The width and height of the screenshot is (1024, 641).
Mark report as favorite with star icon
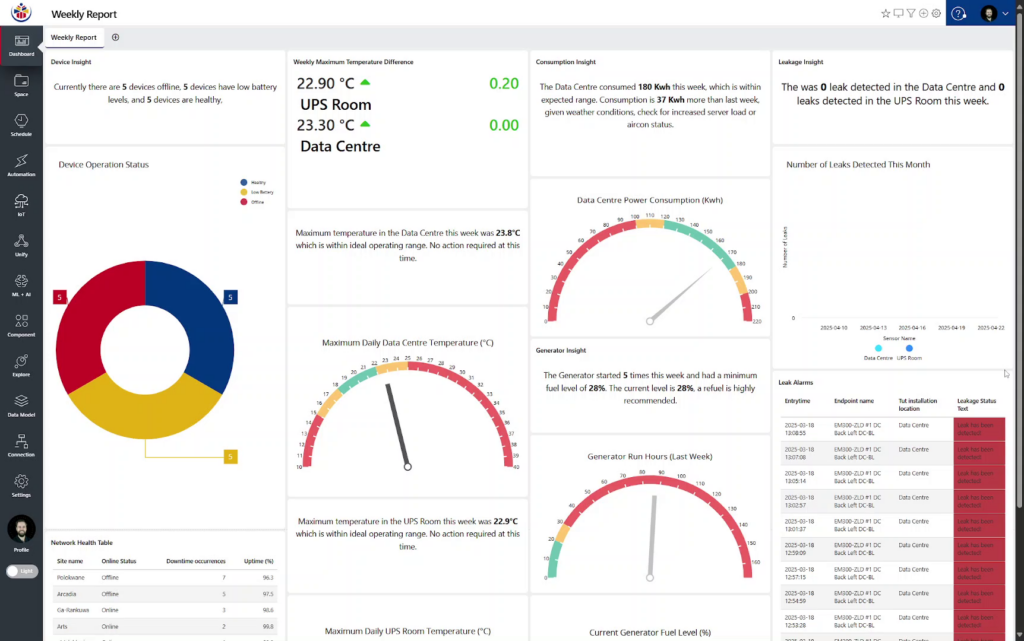click(x=885, y=14)
